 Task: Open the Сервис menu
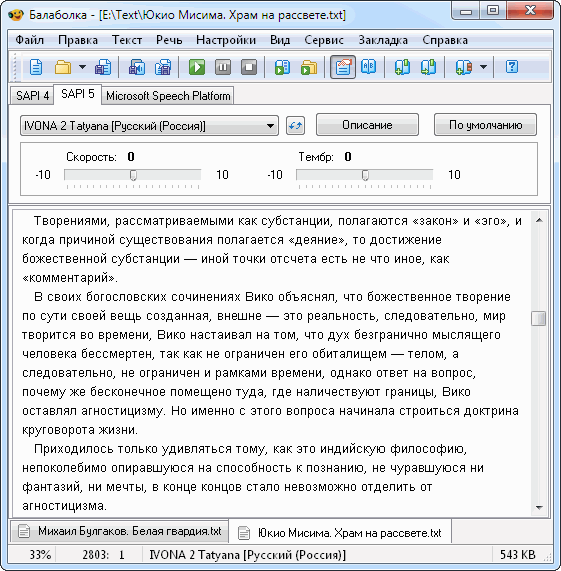[x=324, y=40]
